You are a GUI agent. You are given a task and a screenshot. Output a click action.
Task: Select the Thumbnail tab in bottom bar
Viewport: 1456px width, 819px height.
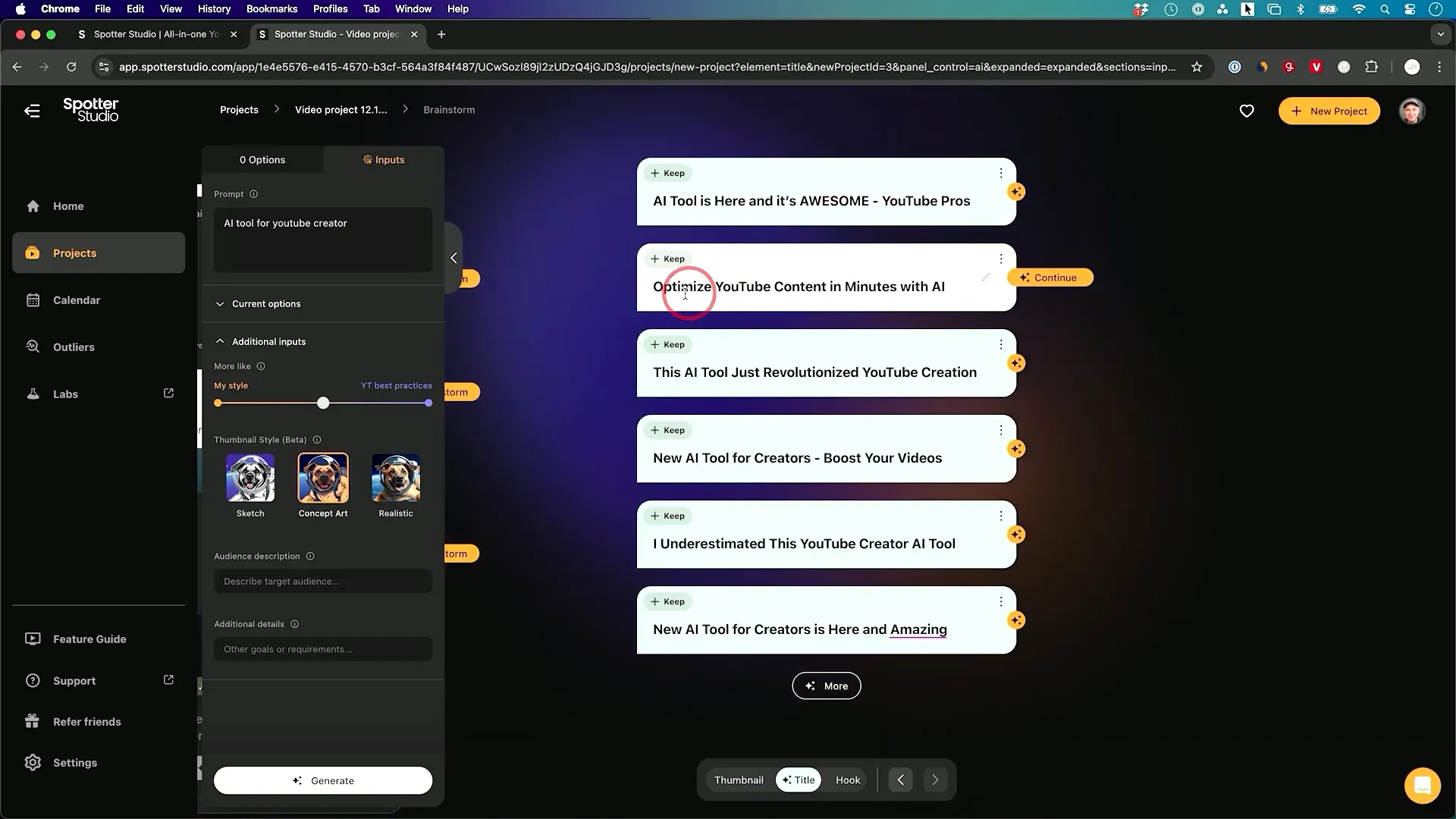739,780
